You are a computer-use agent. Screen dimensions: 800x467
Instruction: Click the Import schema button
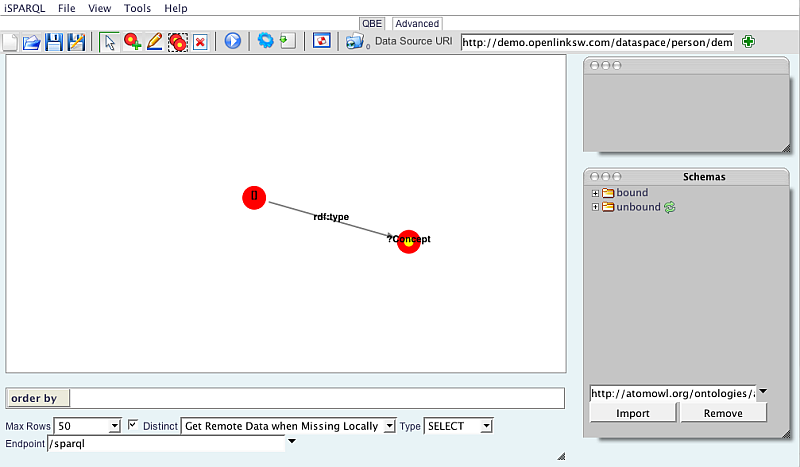[633, 413]
